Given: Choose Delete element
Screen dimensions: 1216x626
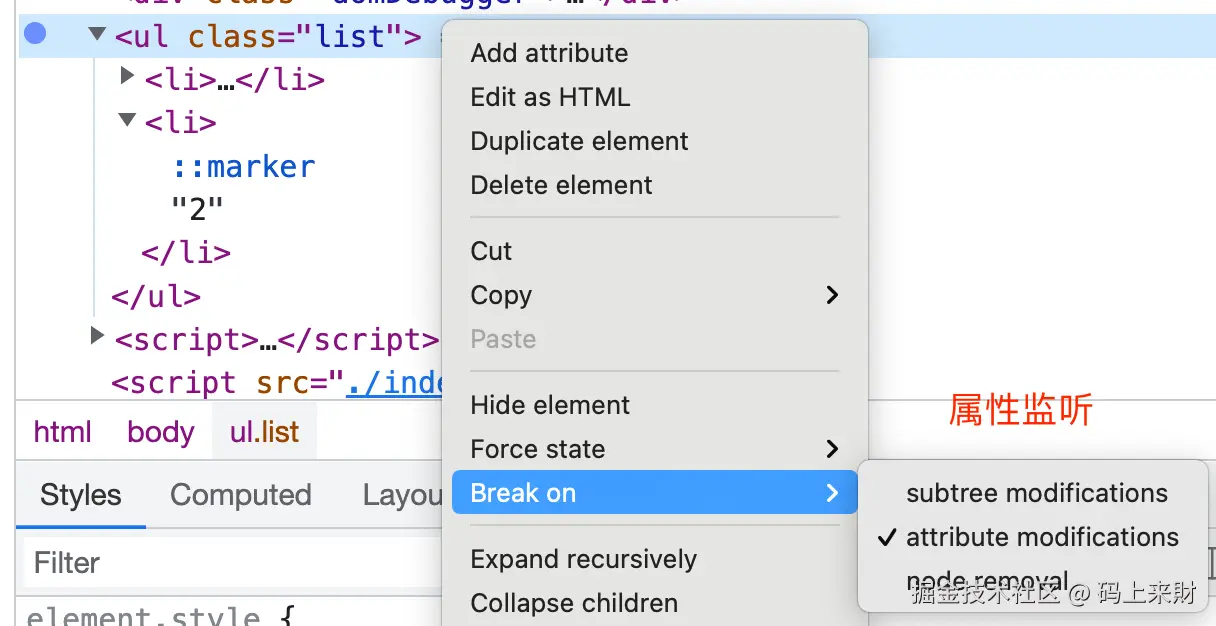Looking at the screenshot, I should click(561, 185).
